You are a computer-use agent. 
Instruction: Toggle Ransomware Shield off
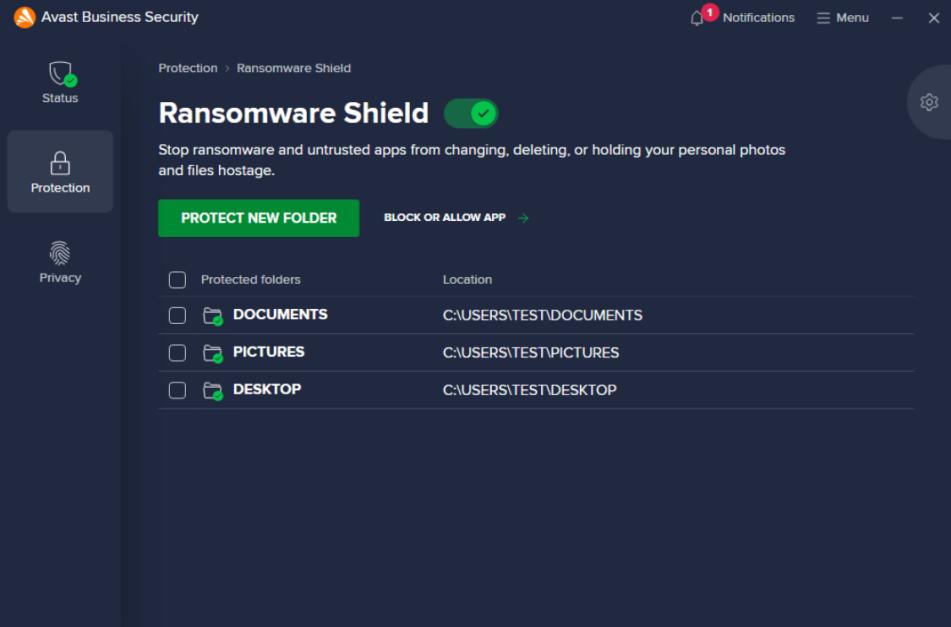point(471,113)
